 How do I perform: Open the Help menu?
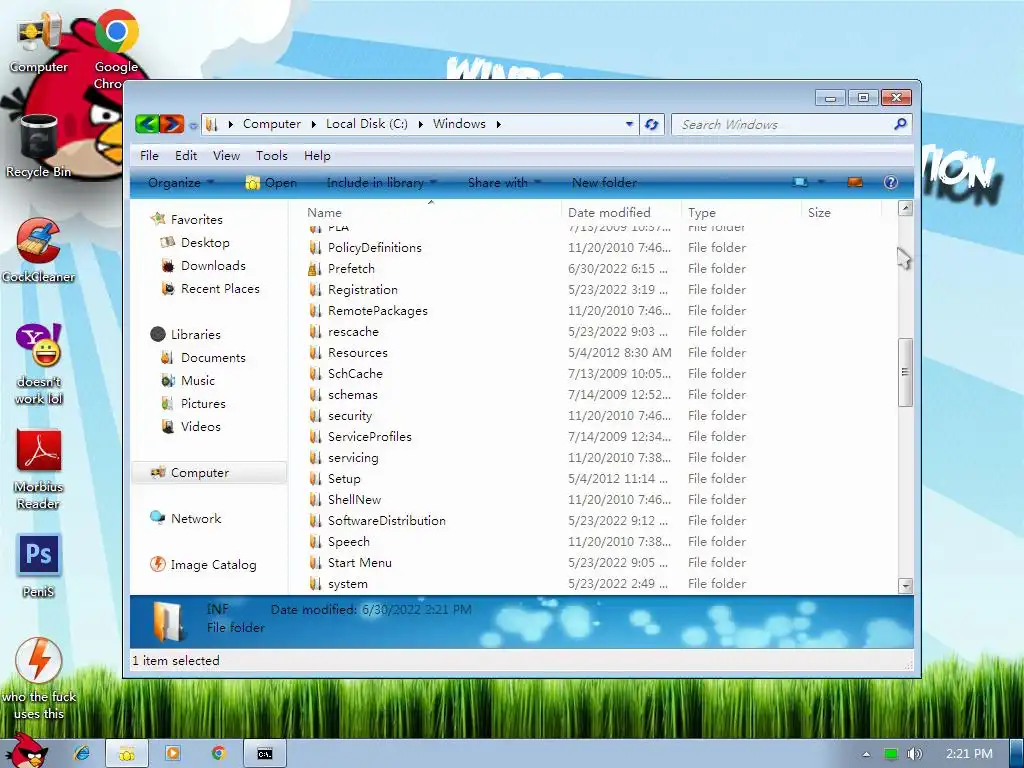tap(317, 155)
